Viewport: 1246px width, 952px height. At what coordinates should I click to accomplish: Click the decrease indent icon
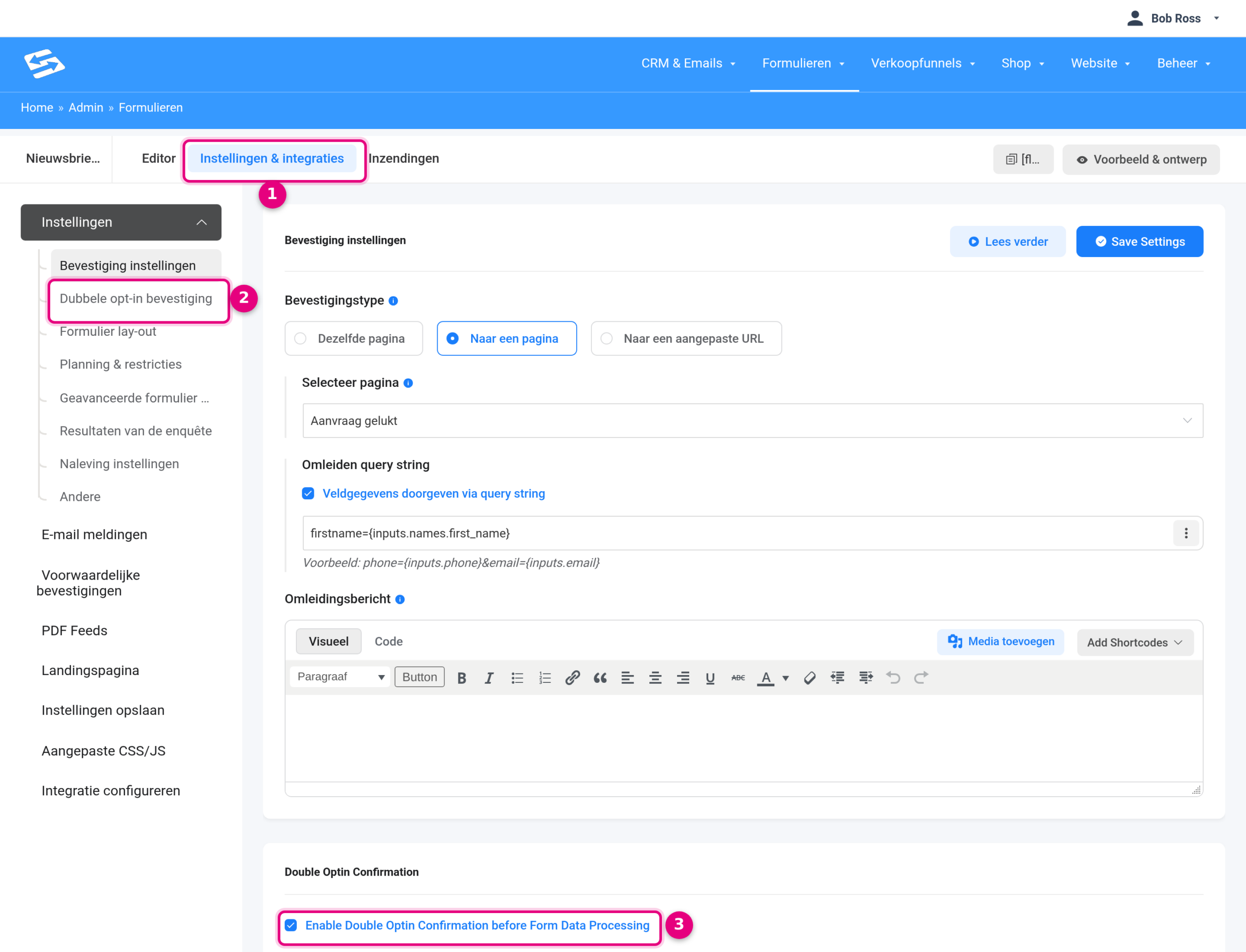(x=838, y=677)
